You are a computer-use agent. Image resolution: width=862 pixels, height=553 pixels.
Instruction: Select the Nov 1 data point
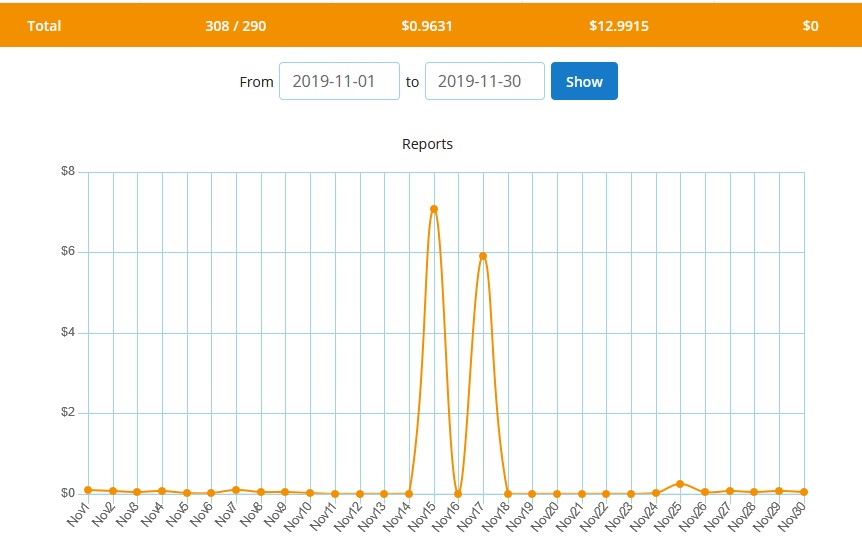88,490
